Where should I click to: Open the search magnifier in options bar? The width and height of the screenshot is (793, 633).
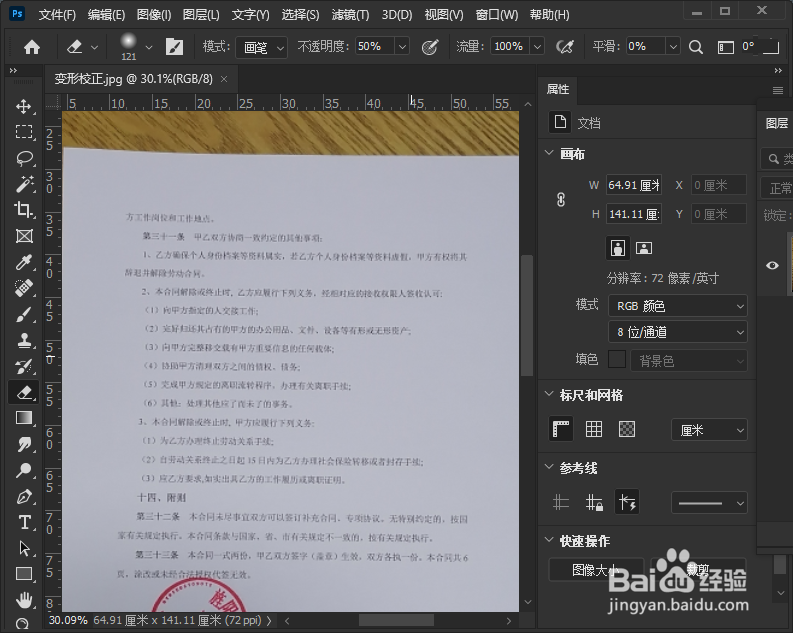click(x=696, y=47)
